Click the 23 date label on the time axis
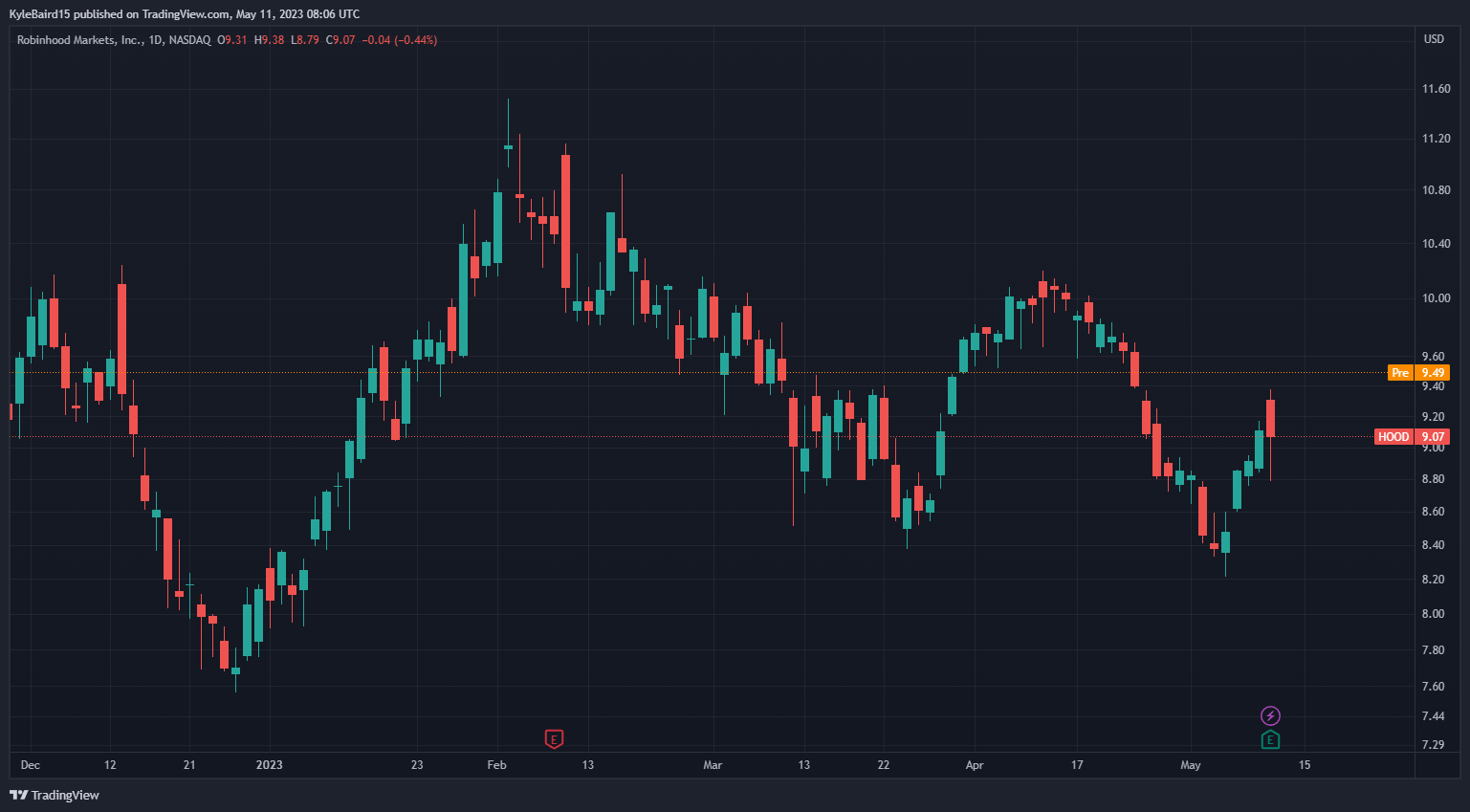 pos(417,765)
